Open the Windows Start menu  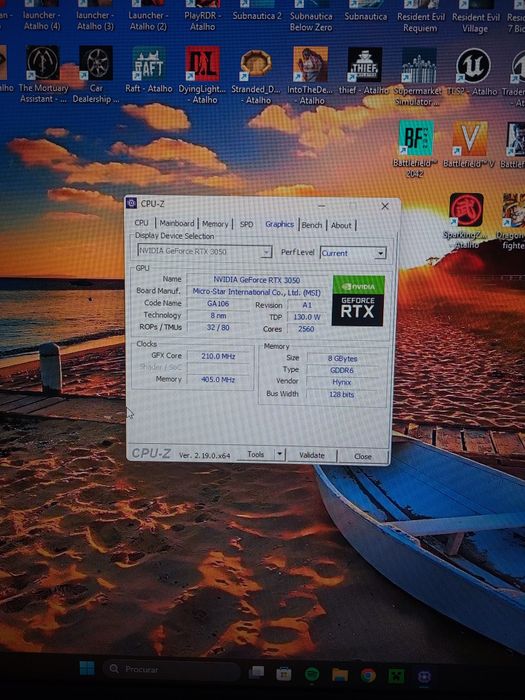[87, 668]
